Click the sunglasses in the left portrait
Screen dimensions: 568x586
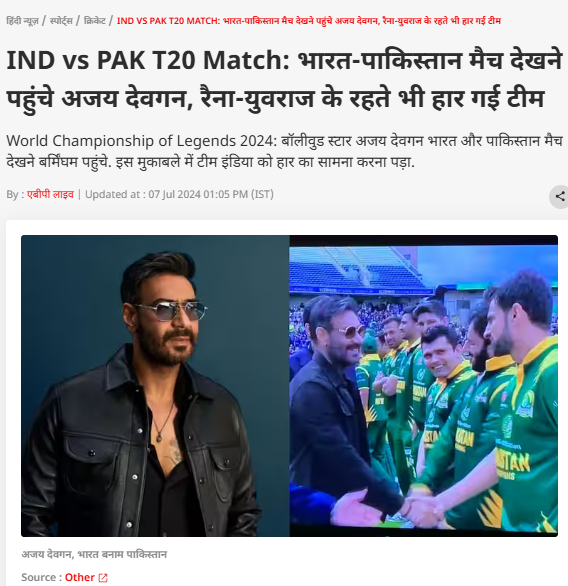click(170, 311)
